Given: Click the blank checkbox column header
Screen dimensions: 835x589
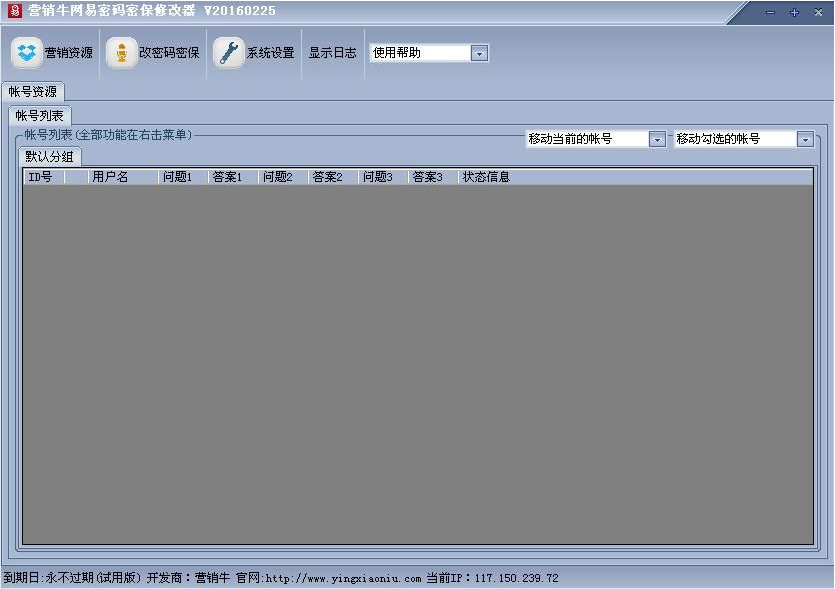Looking at the screenshot, I should [x=75, y=177].
